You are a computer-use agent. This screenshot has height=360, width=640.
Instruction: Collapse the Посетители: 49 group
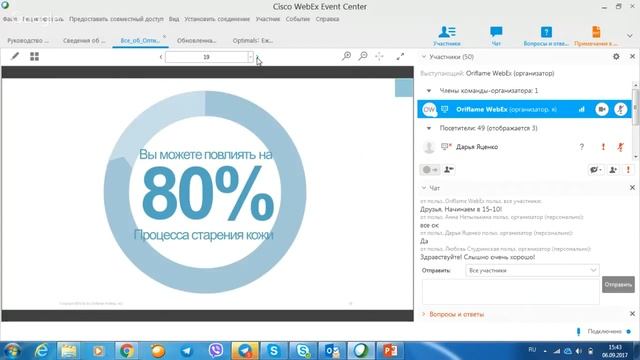click(x=429, y=128)
